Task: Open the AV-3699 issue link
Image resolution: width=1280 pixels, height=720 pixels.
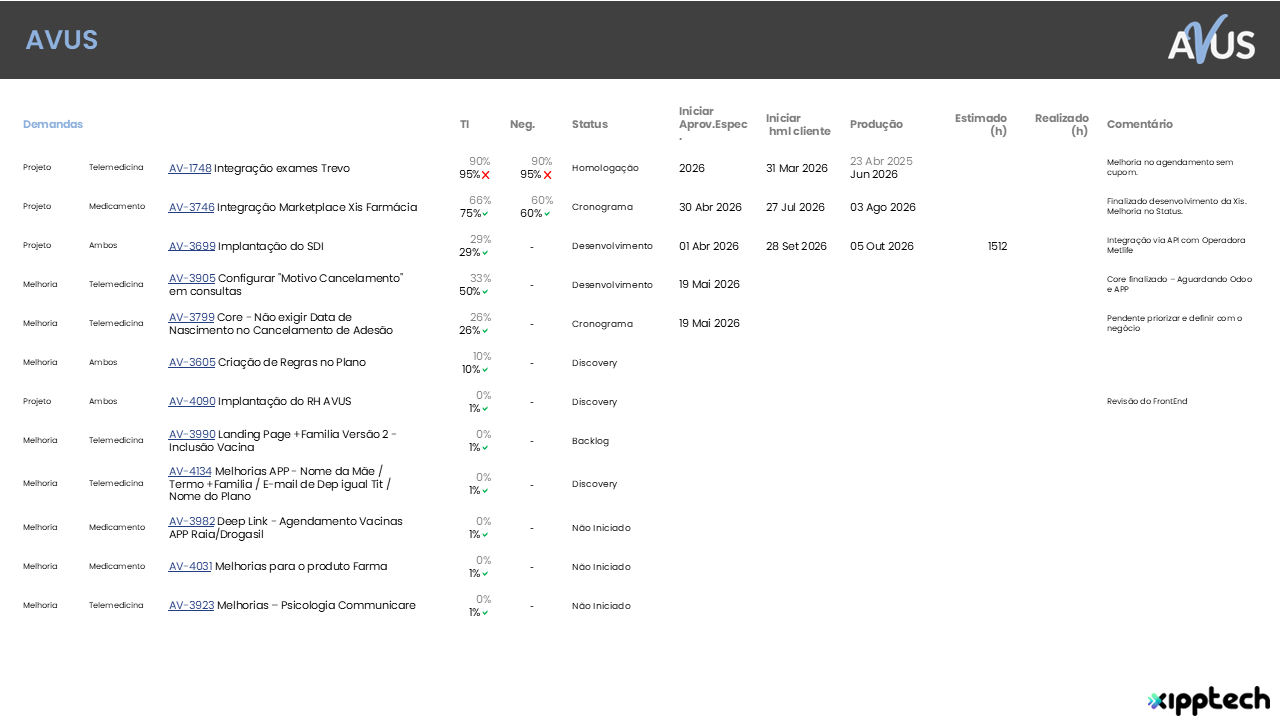Action: (192, 246)
